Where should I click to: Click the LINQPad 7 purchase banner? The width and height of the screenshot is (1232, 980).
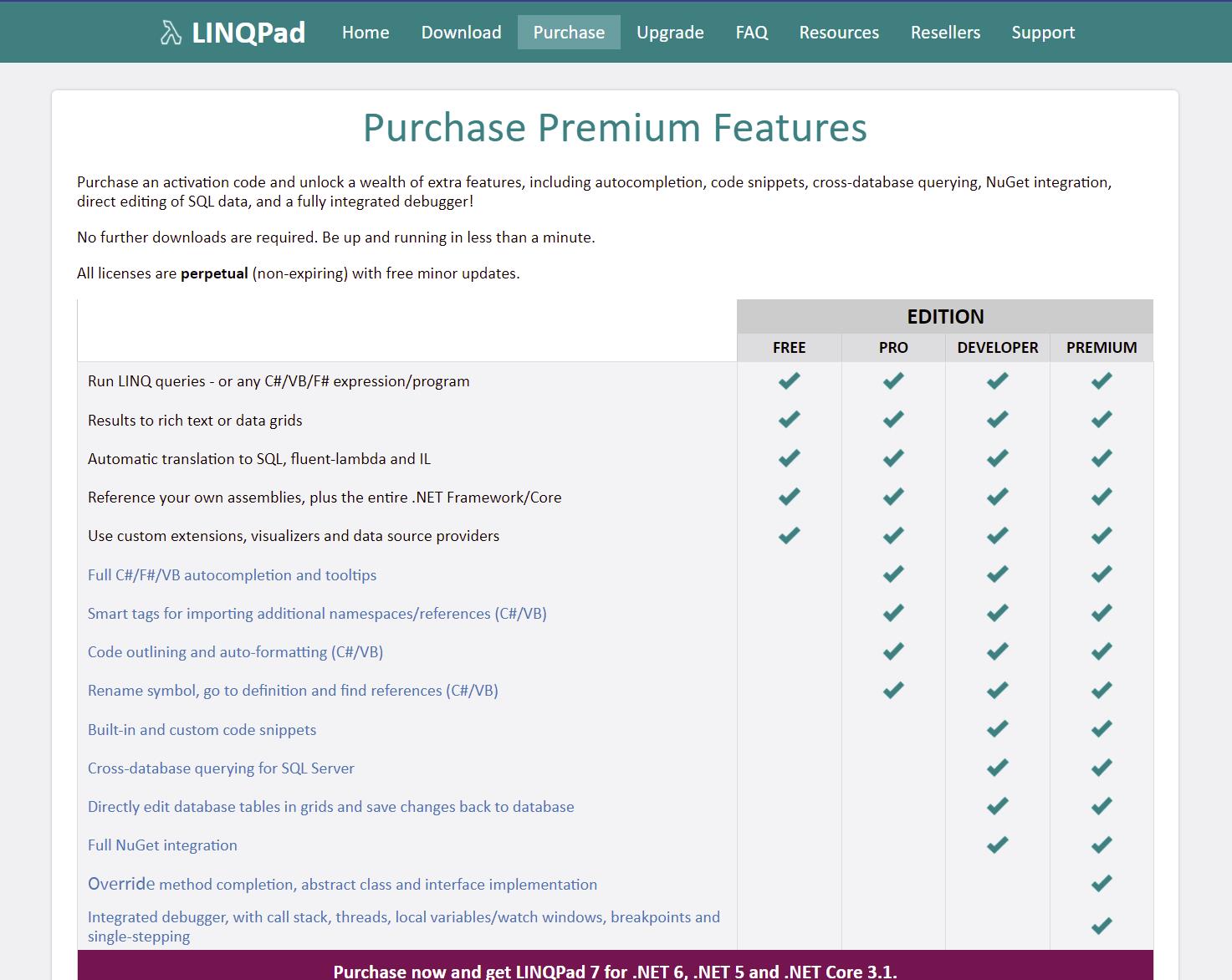(x=615, y=970)
